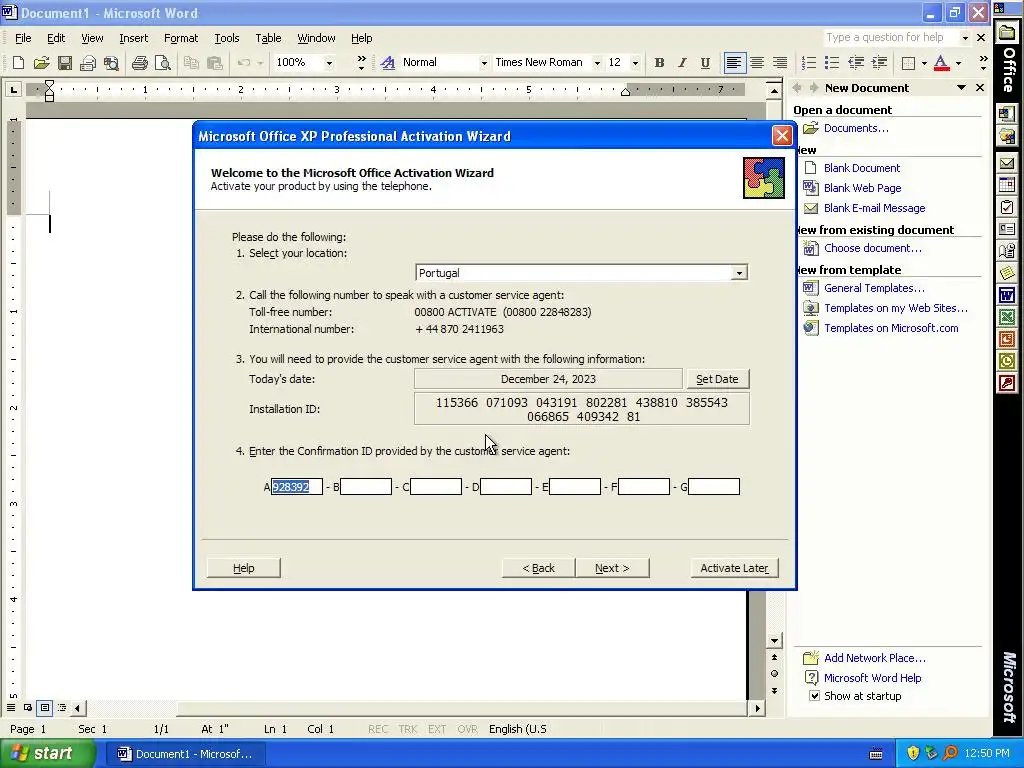The height and width of the screenshot is (768, 1024).
Task: Open the Blank Web Page link
Action: tap(862, 188)
